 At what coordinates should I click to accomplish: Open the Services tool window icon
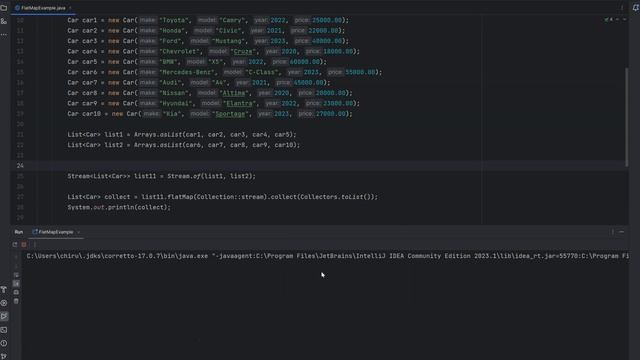click(4, 303)
